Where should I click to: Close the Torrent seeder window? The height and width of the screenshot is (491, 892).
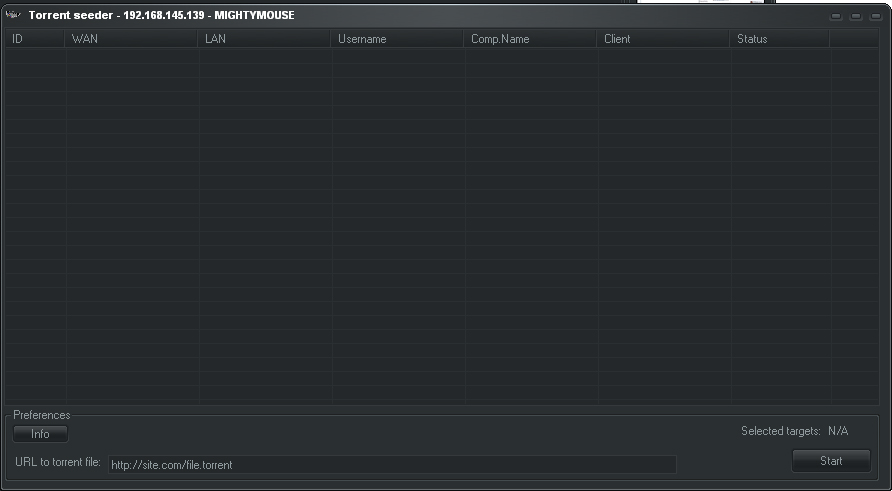[x=876, y=16]
